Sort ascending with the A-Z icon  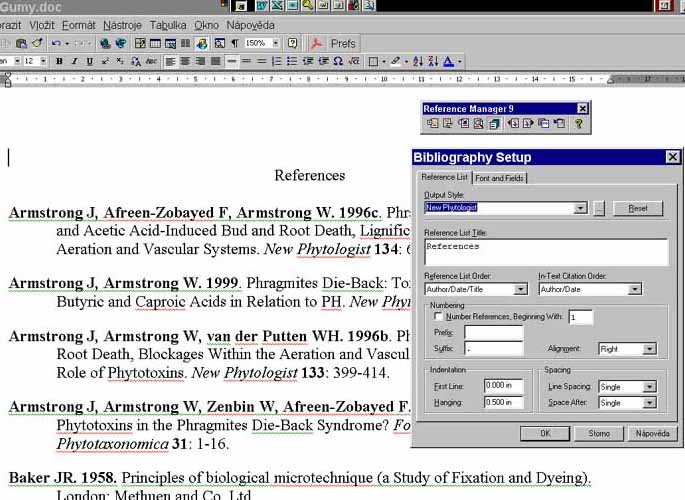click(x=418, y=61)
